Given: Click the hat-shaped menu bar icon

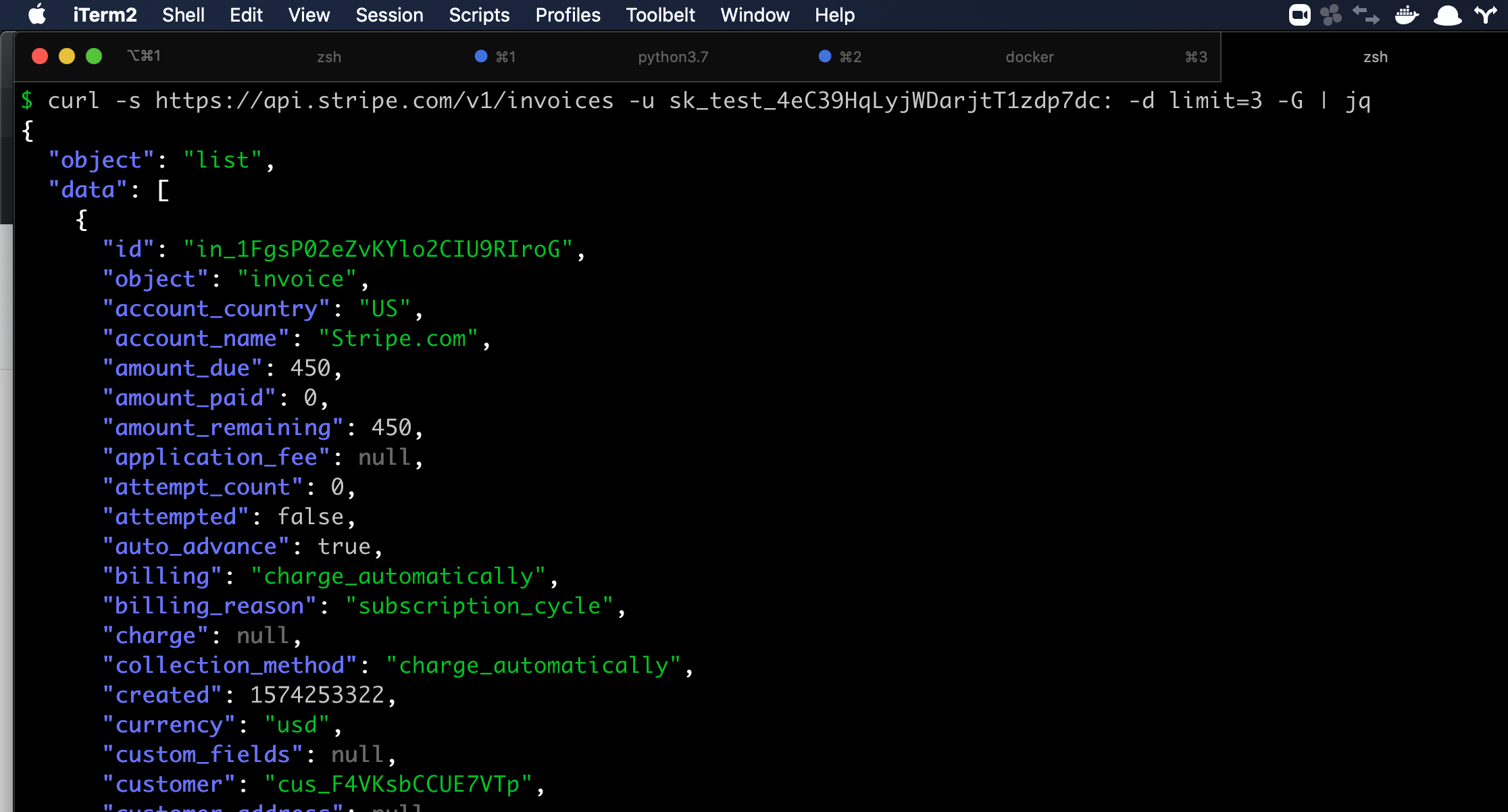Looking at the screenshot, I should pyautogui.click(x=1447, y=15).
